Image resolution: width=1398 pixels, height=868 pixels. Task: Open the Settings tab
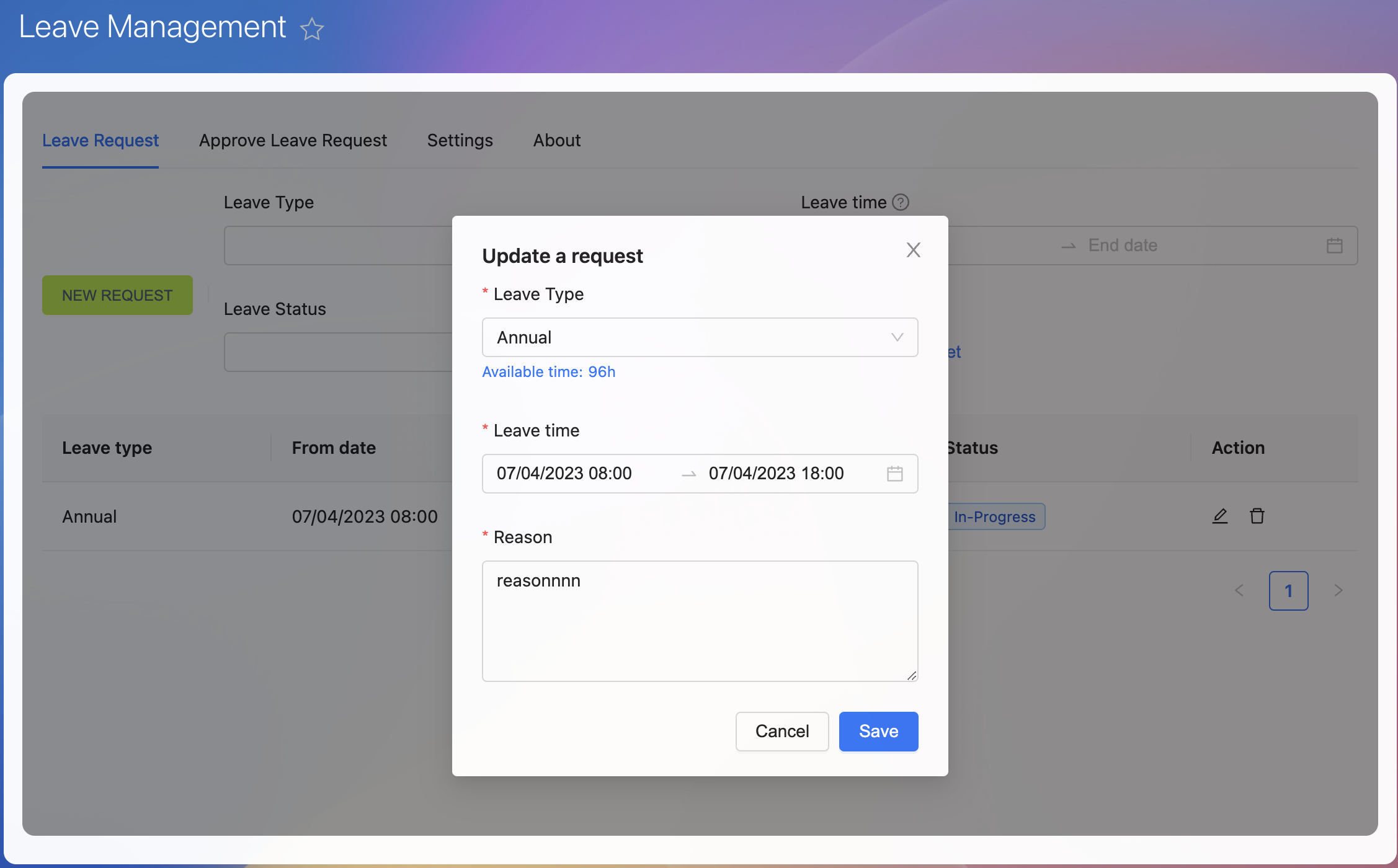460,141
